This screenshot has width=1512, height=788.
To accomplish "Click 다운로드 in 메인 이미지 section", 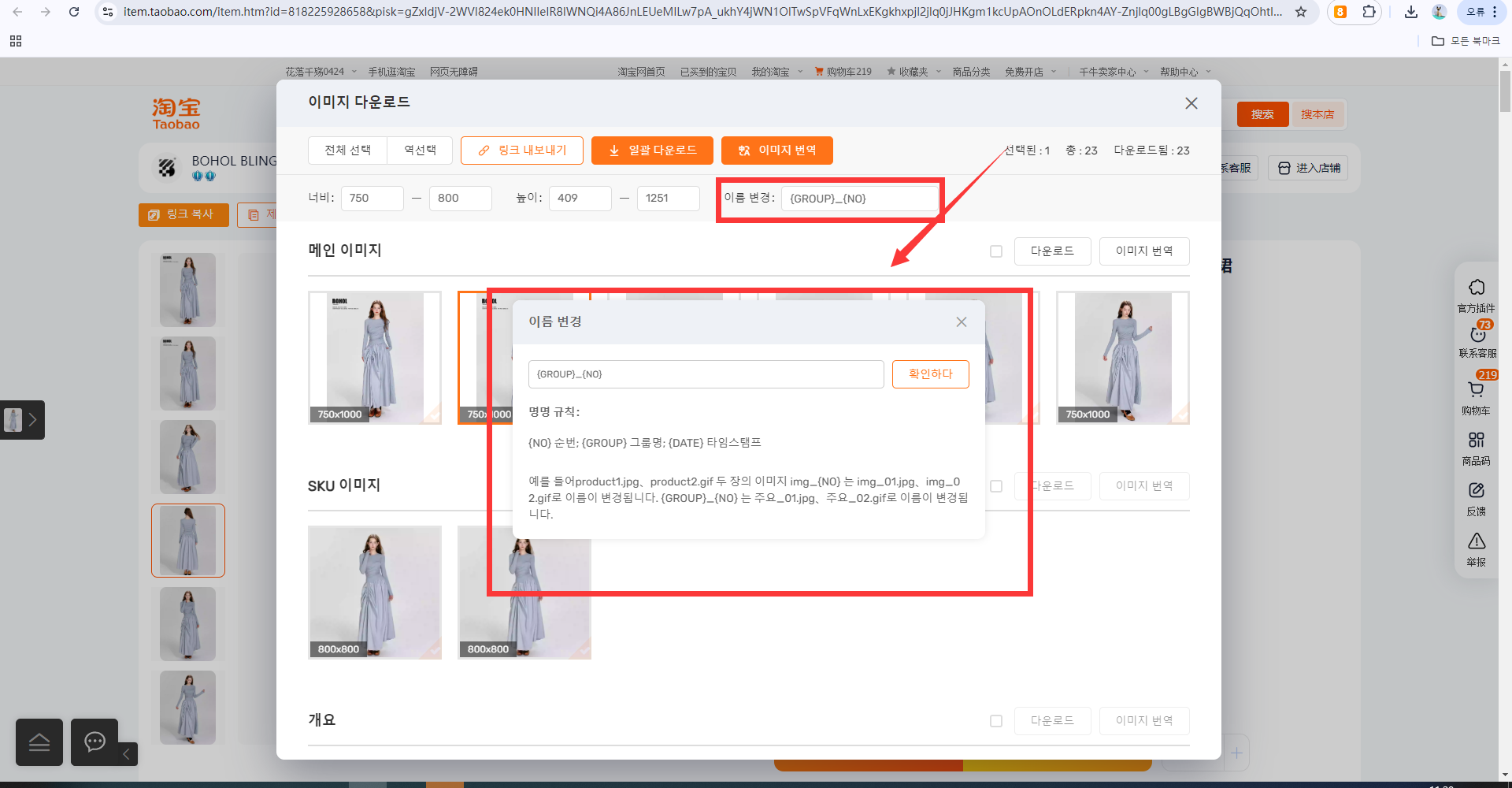I will 1053,251.
